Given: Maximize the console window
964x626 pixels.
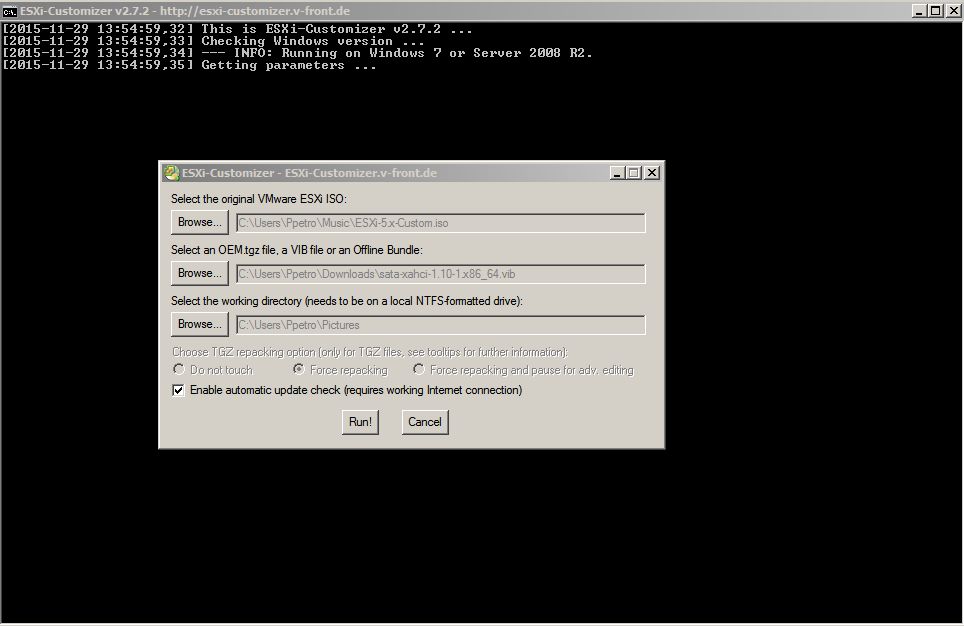Looking at the screenshot, I should click(935, 10).
